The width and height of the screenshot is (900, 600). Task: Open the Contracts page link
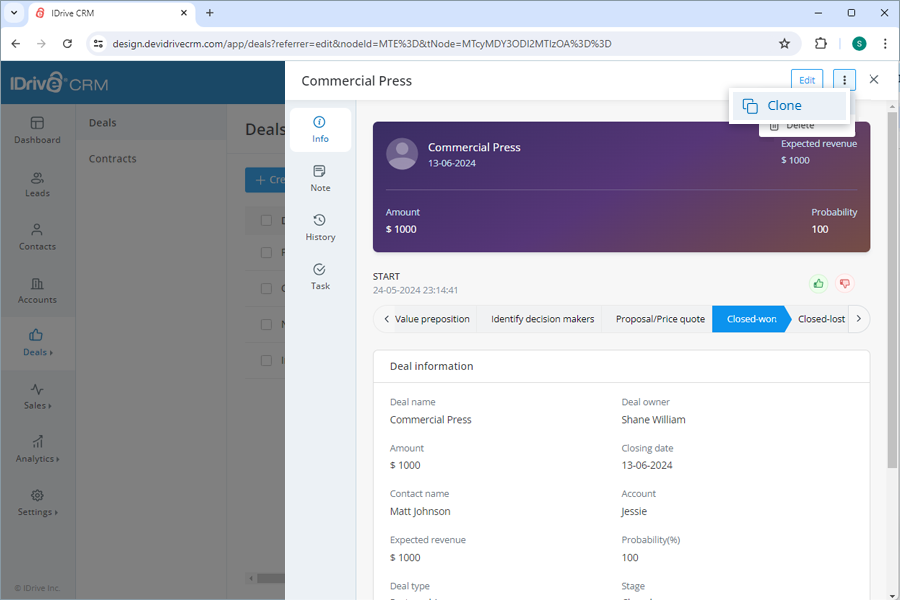click(113, 158)
